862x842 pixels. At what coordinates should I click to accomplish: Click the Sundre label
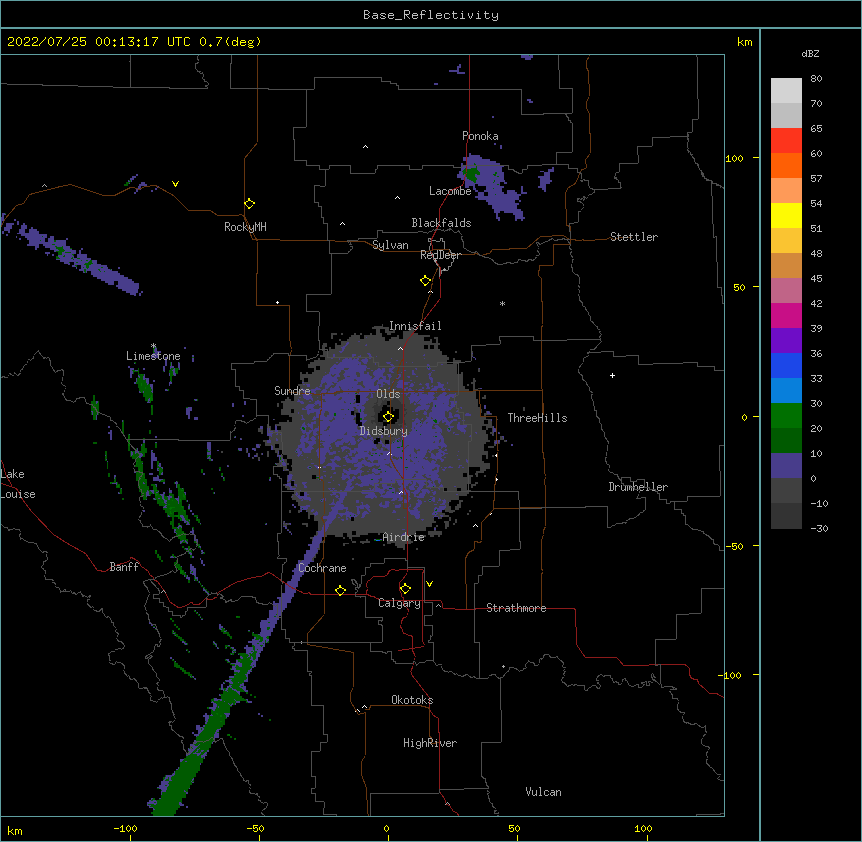(292, 391)
